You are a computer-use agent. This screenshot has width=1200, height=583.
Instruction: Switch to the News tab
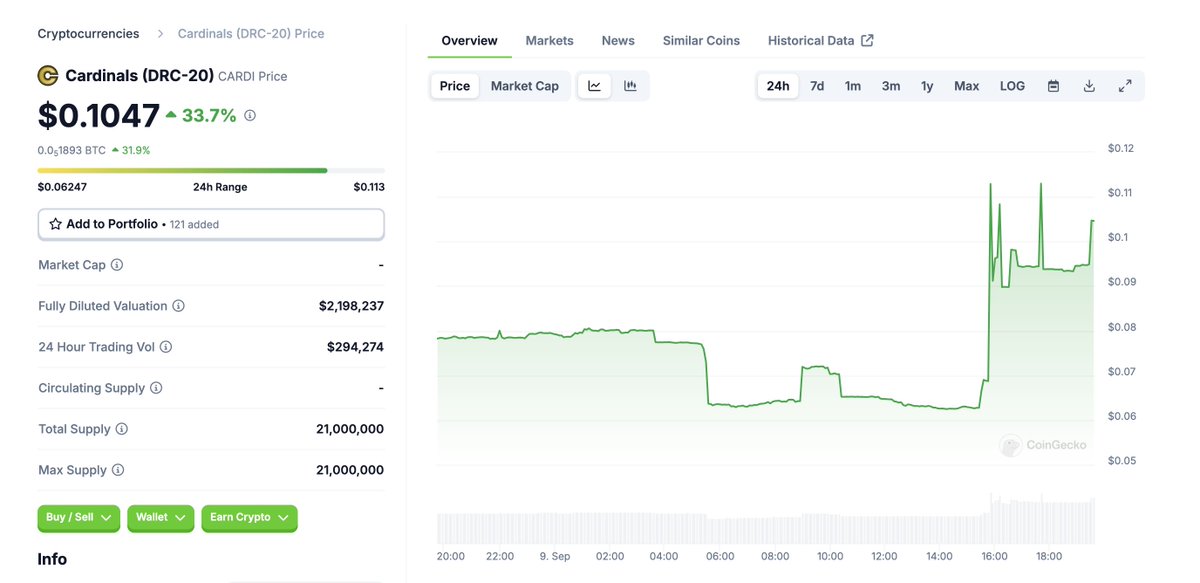(x=618, y=41)
